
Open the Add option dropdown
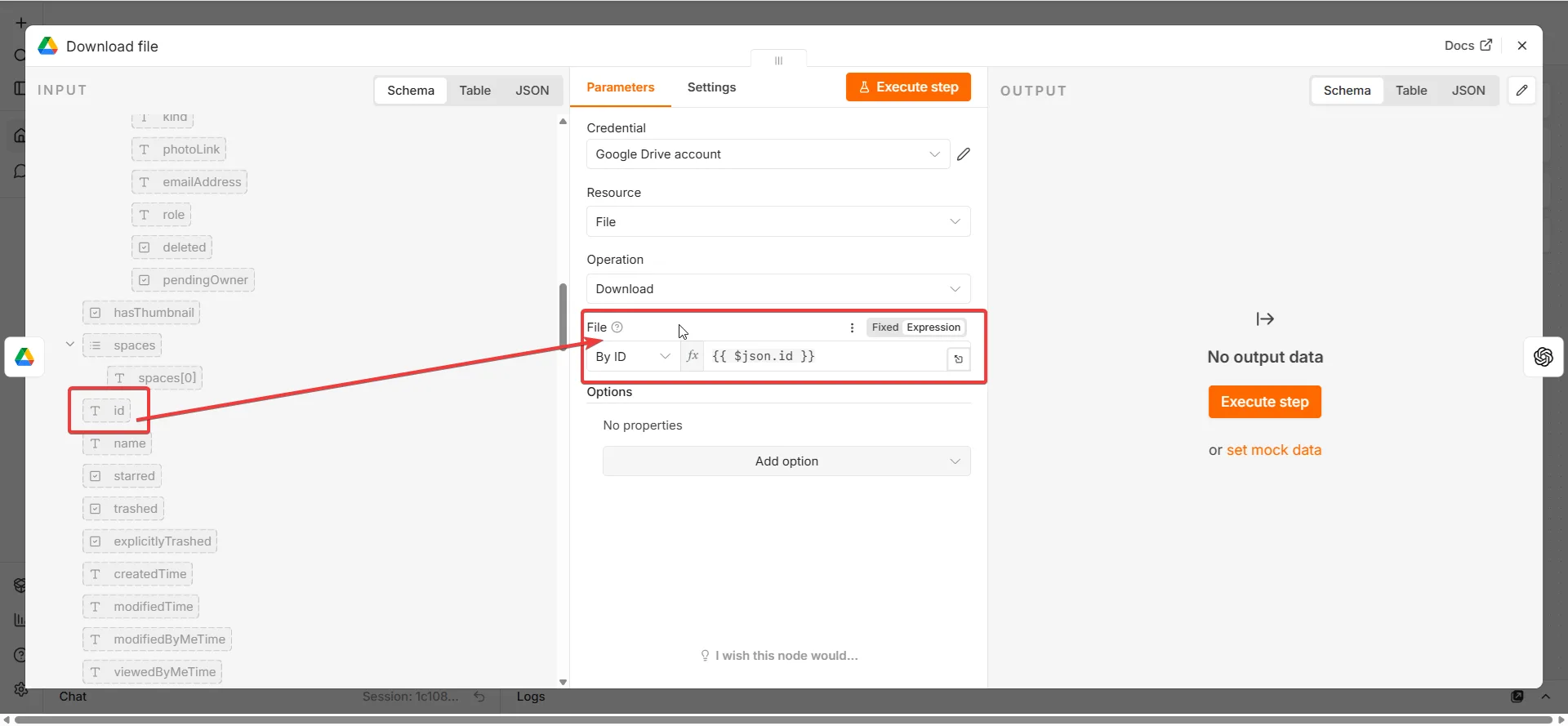pos(786,461)
